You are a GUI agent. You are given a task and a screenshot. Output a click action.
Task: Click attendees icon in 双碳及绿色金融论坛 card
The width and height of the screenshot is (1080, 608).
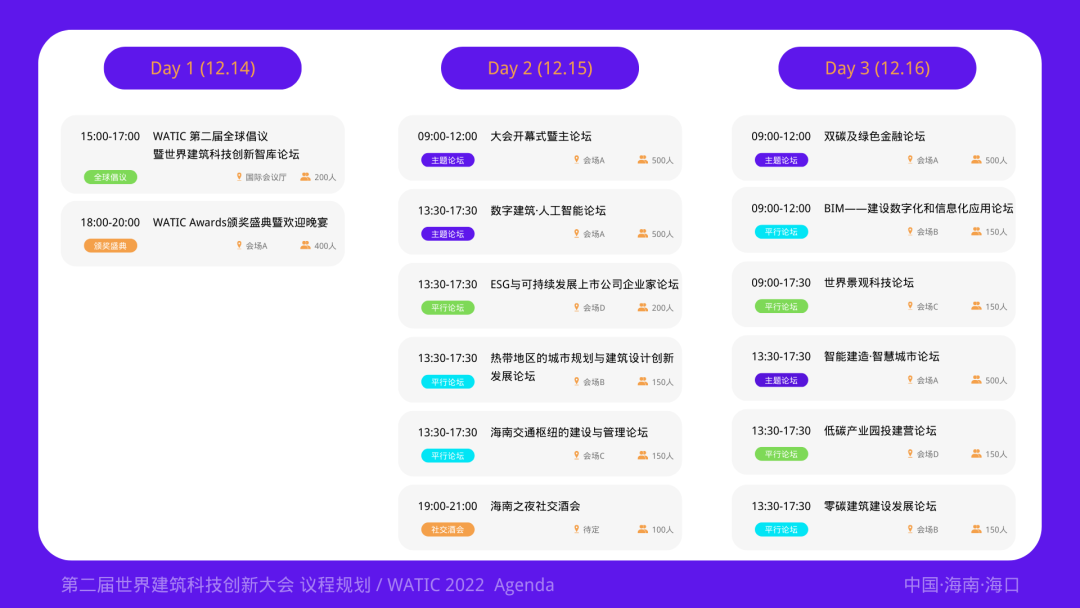[976, 160]
